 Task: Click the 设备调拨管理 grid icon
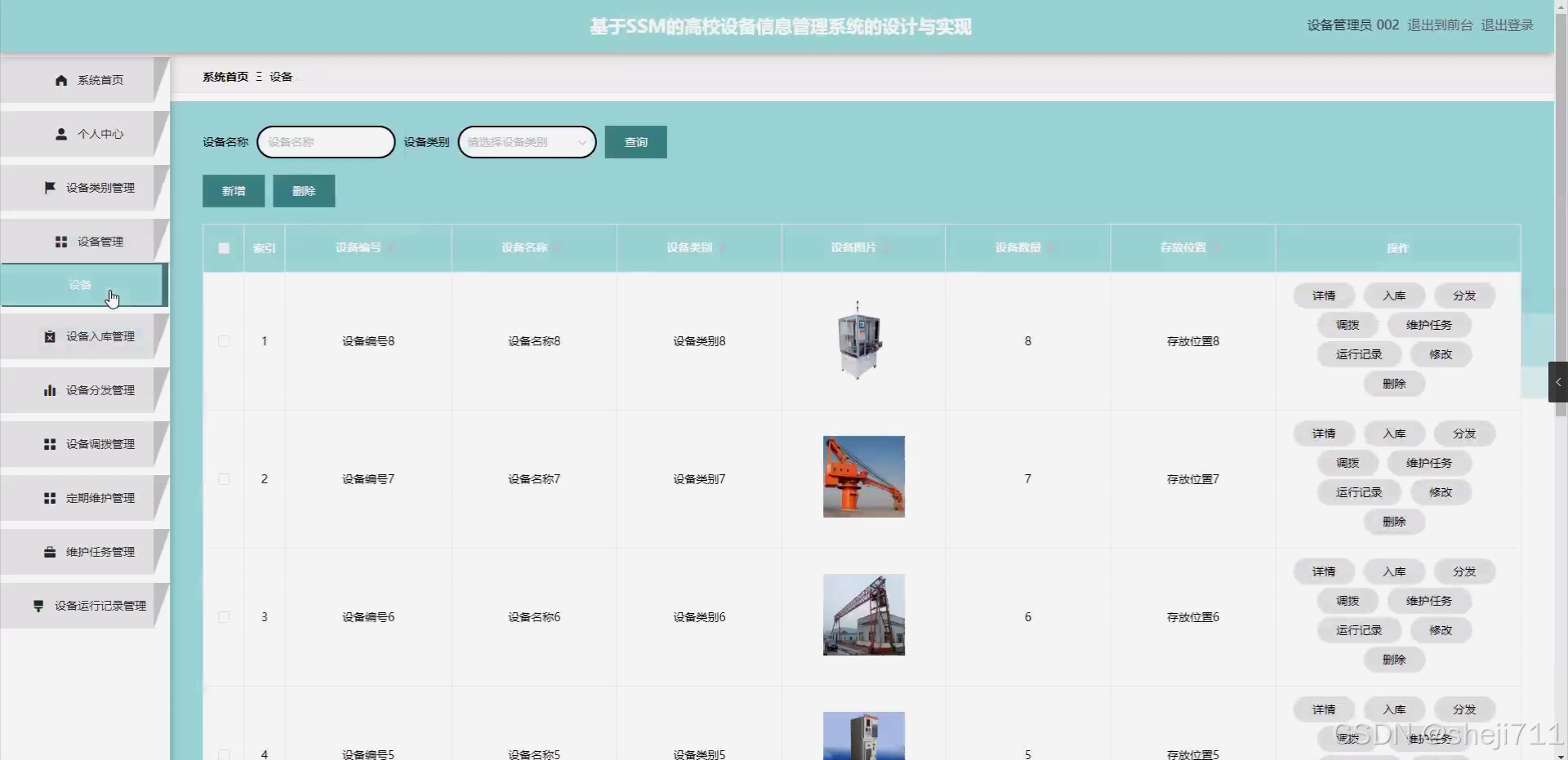click(48, 444)
